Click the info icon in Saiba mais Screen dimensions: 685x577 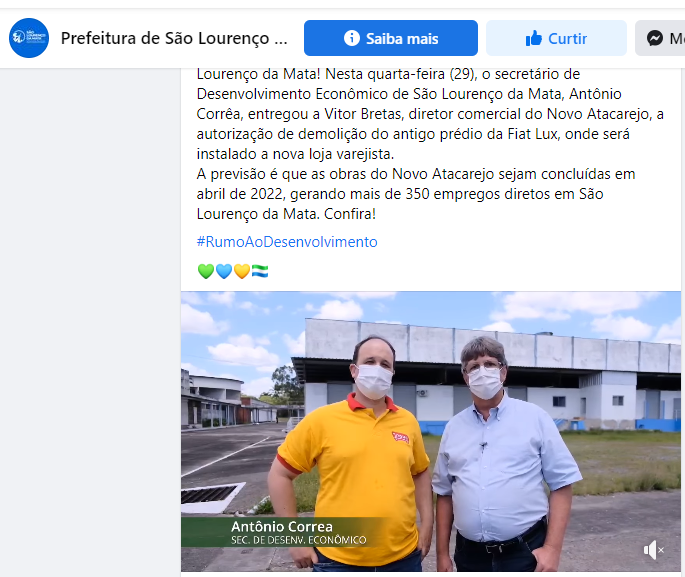point(352,38)
